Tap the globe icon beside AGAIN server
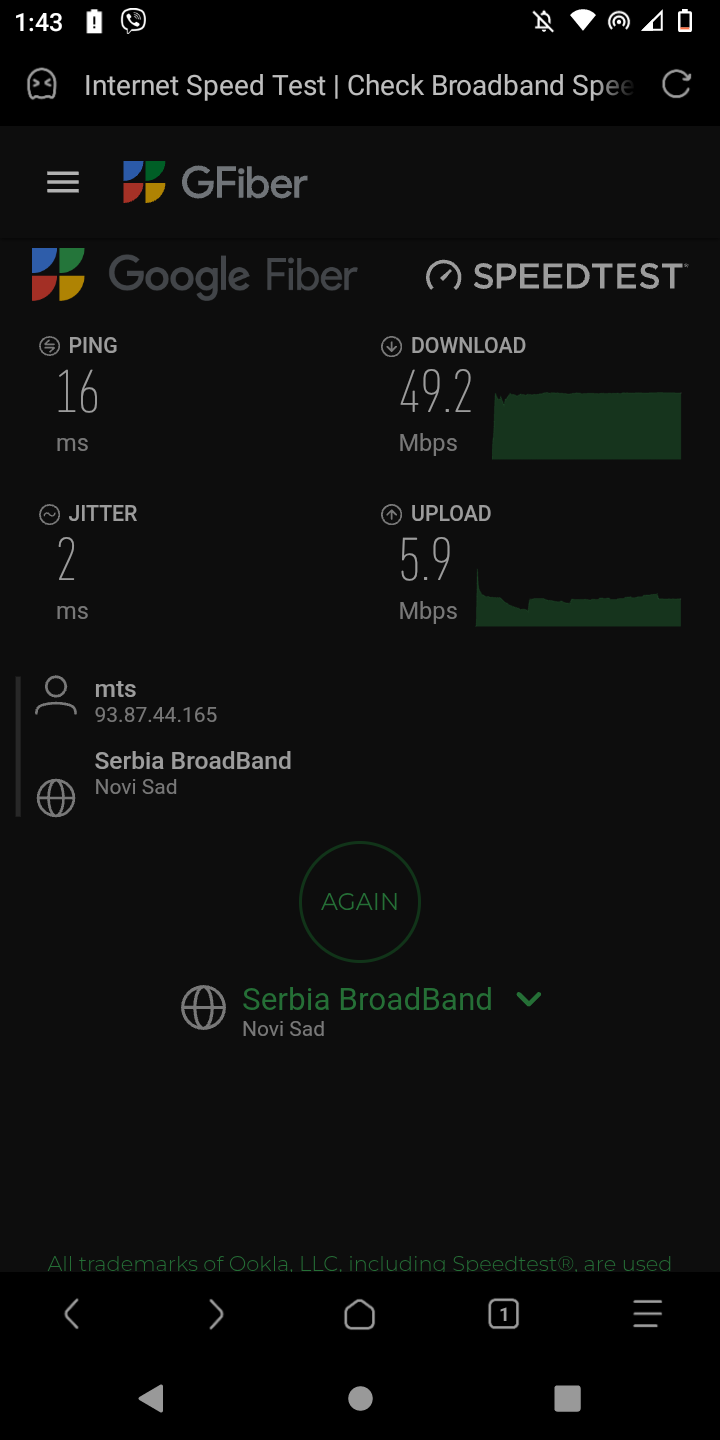The image size is (720, 1440). coord(203,1008)
